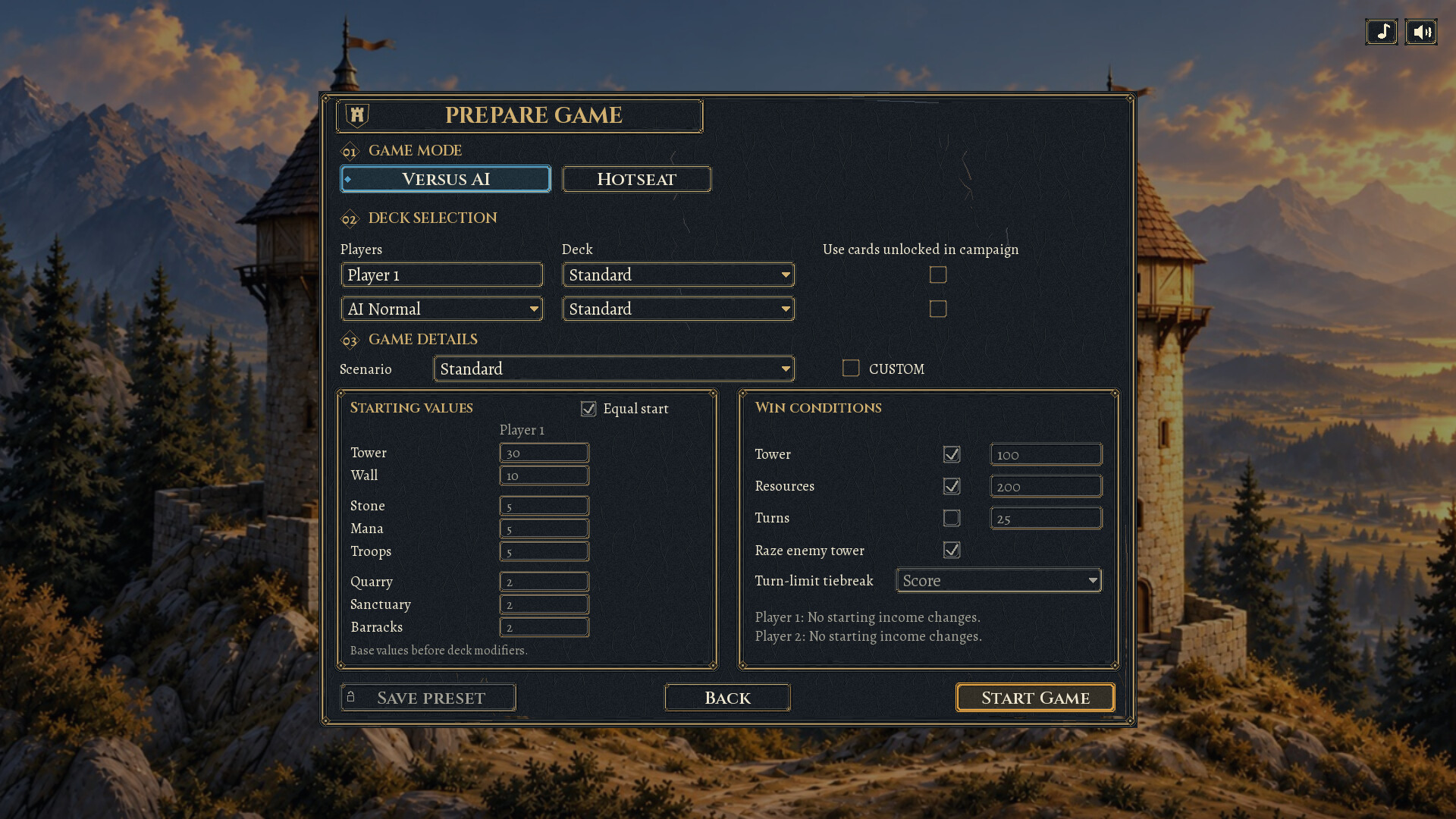This screenshot has height=819, width=1456.
Task: Open Player 1's deck dropdown
Action: 678,275
